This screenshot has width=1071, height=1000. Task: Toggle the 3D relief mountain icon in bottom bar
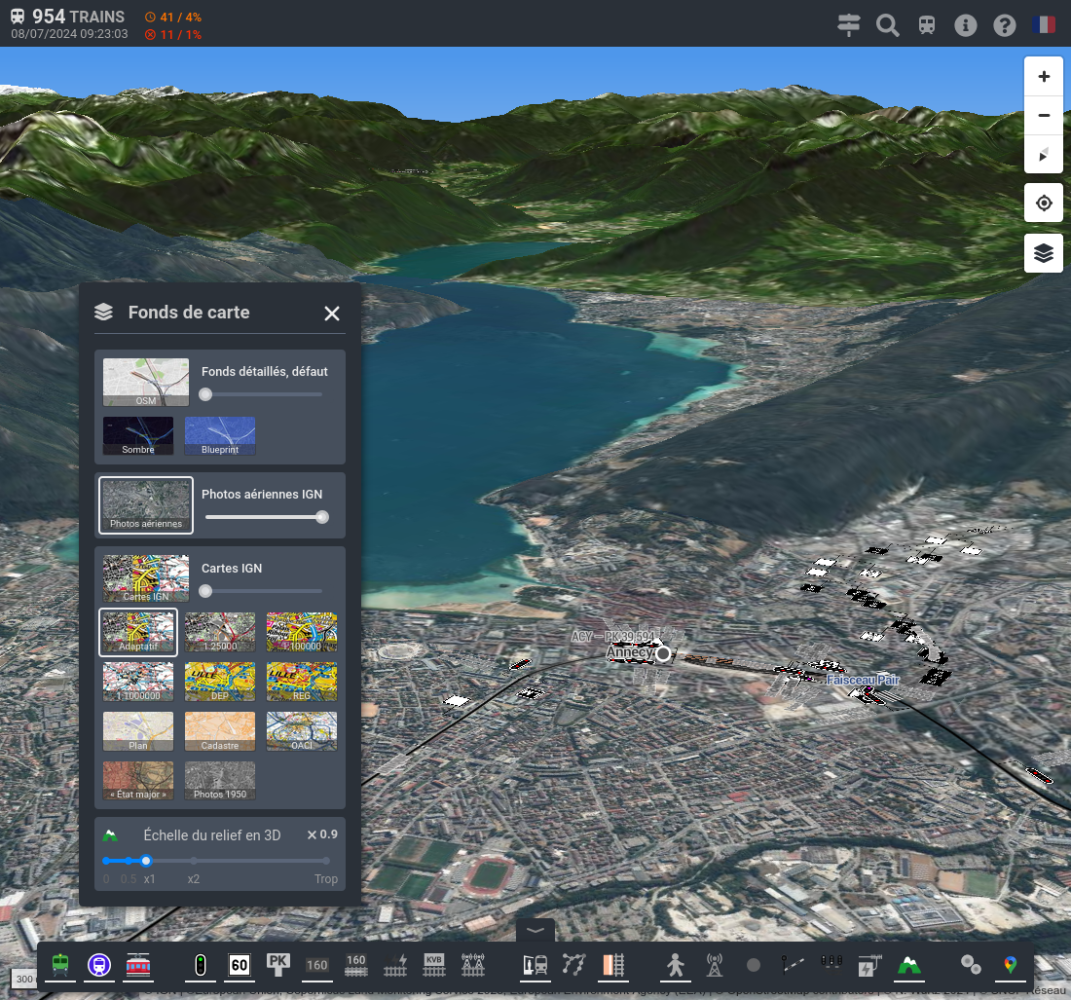coord(908,965)
